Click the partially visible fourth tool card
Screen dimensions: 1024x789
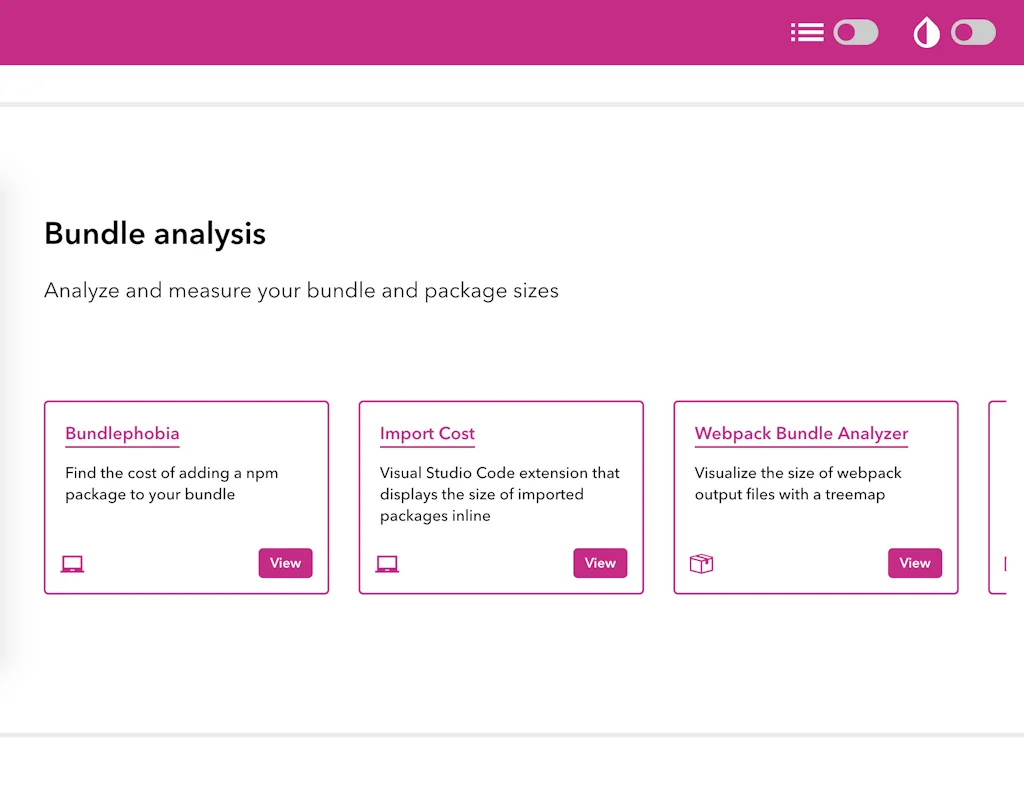[x=1005, y=497]
